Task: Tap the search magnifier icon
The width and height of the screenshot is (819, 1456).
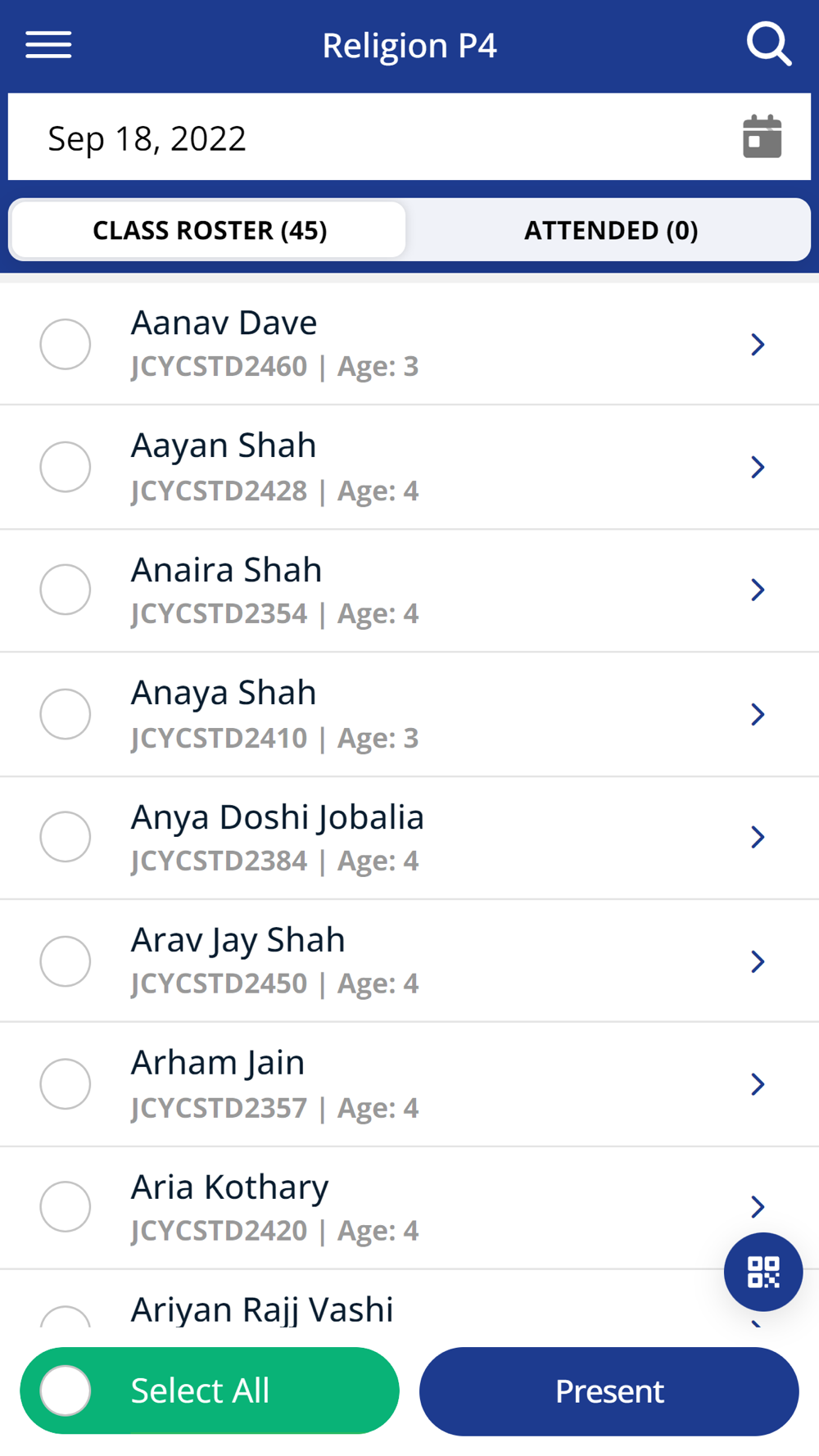Action: coord(768,44)
